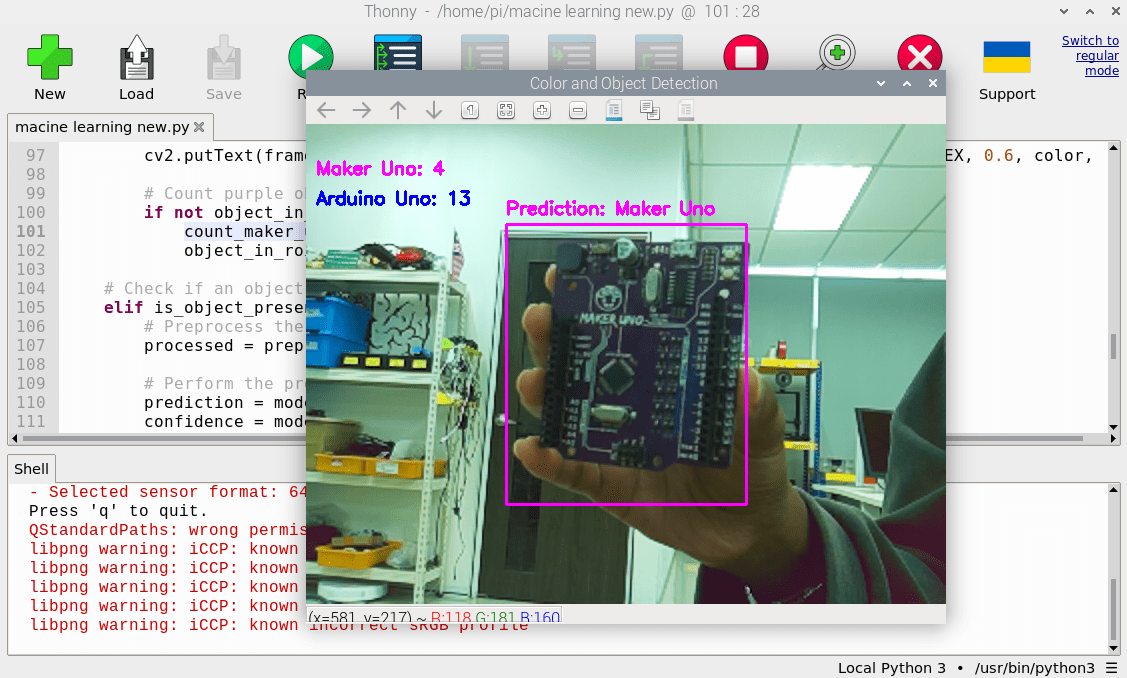The image size is (1127, 678).
Task: Click Switch to regular mode link
Action: [1090, 56]
